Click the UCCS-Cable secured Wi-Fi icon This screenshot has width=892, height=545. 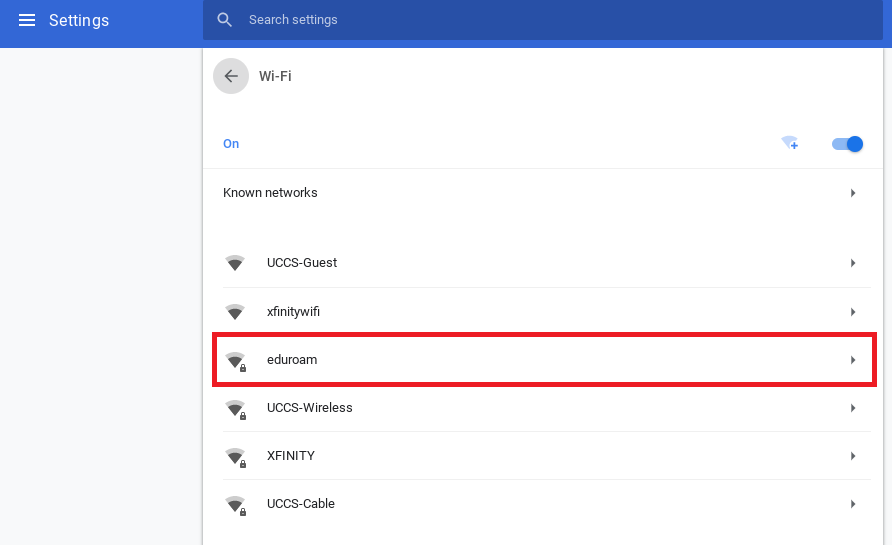[236, 505]
